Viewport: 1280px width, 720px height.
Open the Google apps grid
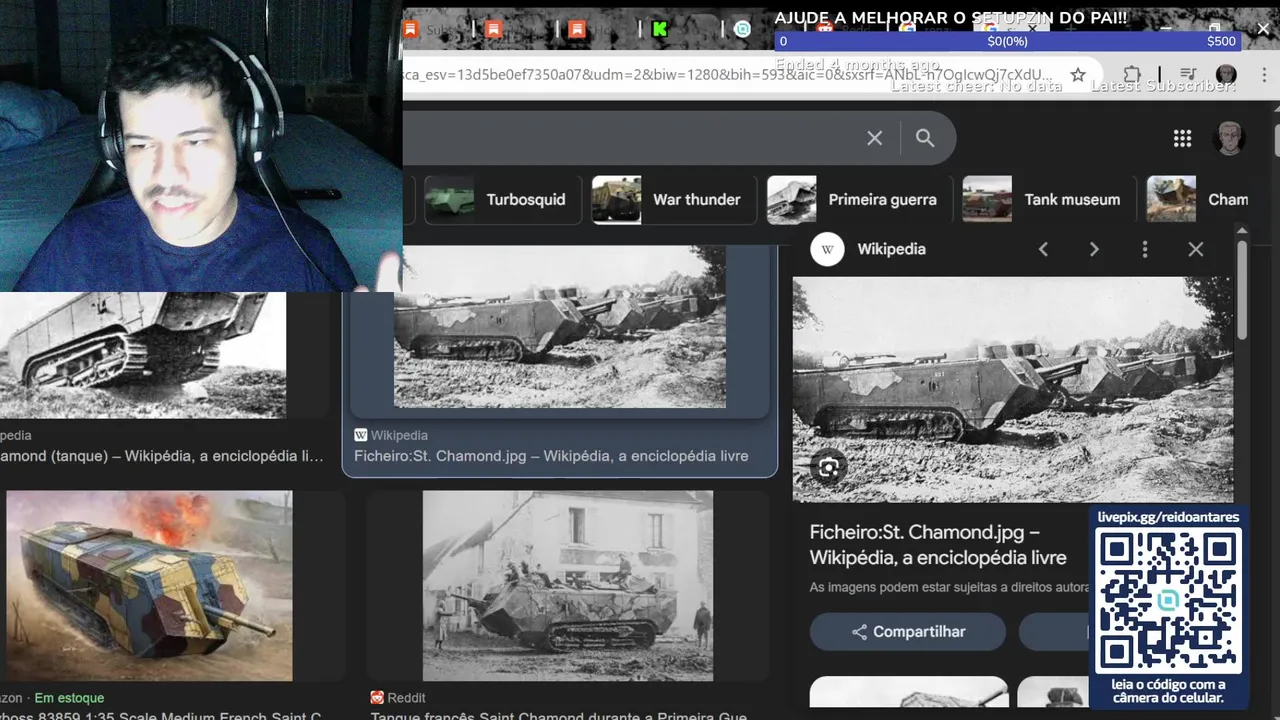pos(1182,138)
